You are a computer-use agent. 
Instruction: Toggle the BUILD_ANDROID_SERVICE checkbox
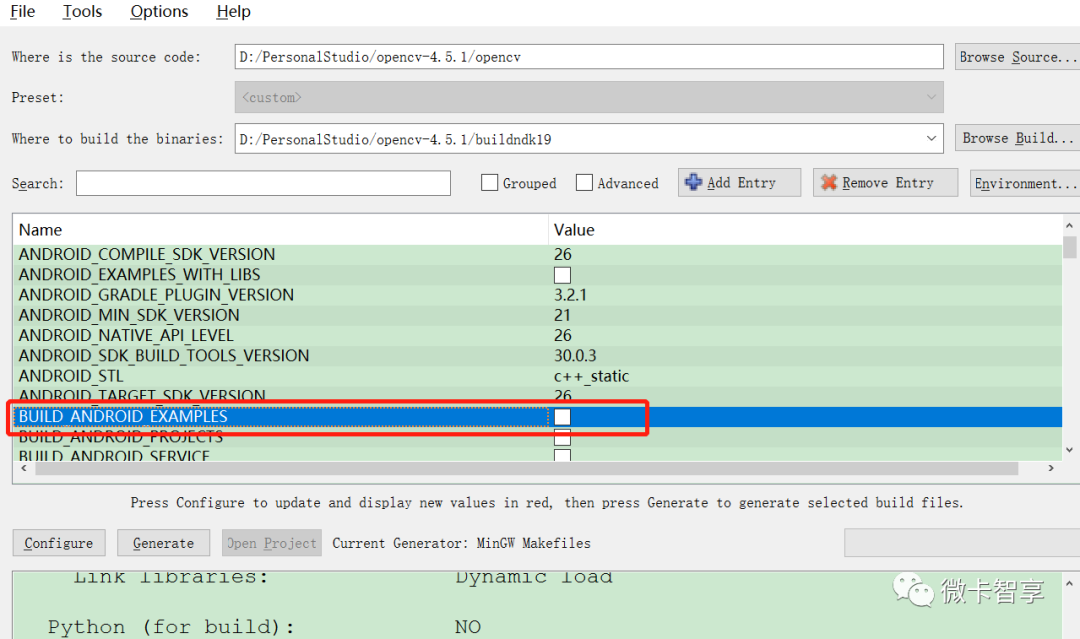pyautogui.click(x=563, y=455)
